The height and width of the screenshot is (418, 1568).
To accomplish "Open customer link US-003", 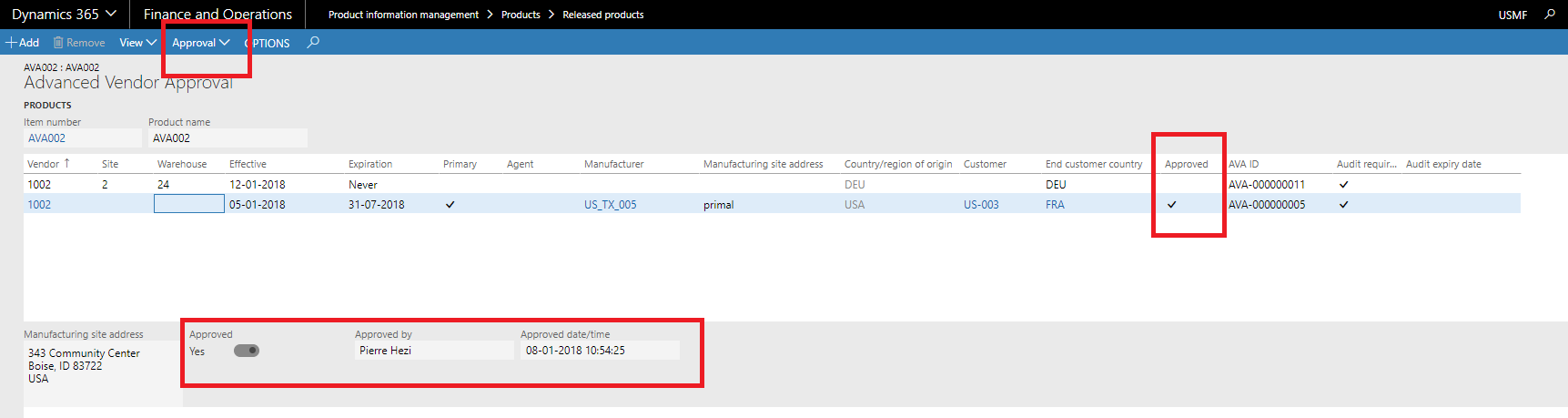I will point(981,205).
